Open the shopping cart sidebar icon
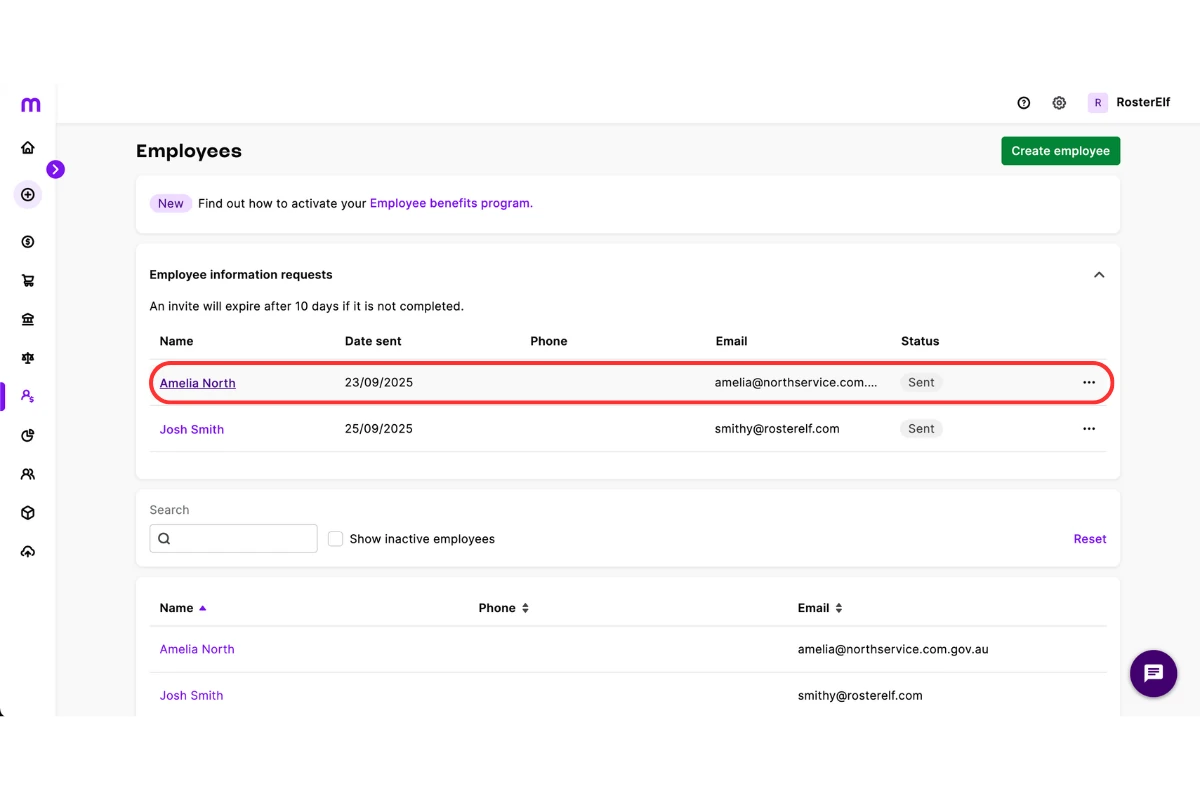Viewport: 1200px width, 800px height. (28, 281)
